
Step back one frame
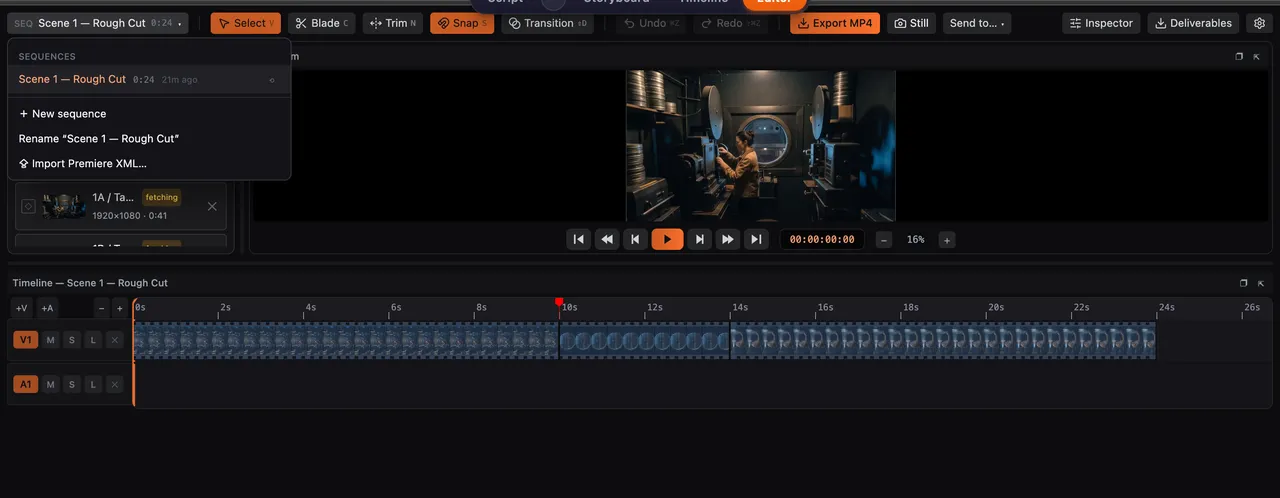pos(634,239)
